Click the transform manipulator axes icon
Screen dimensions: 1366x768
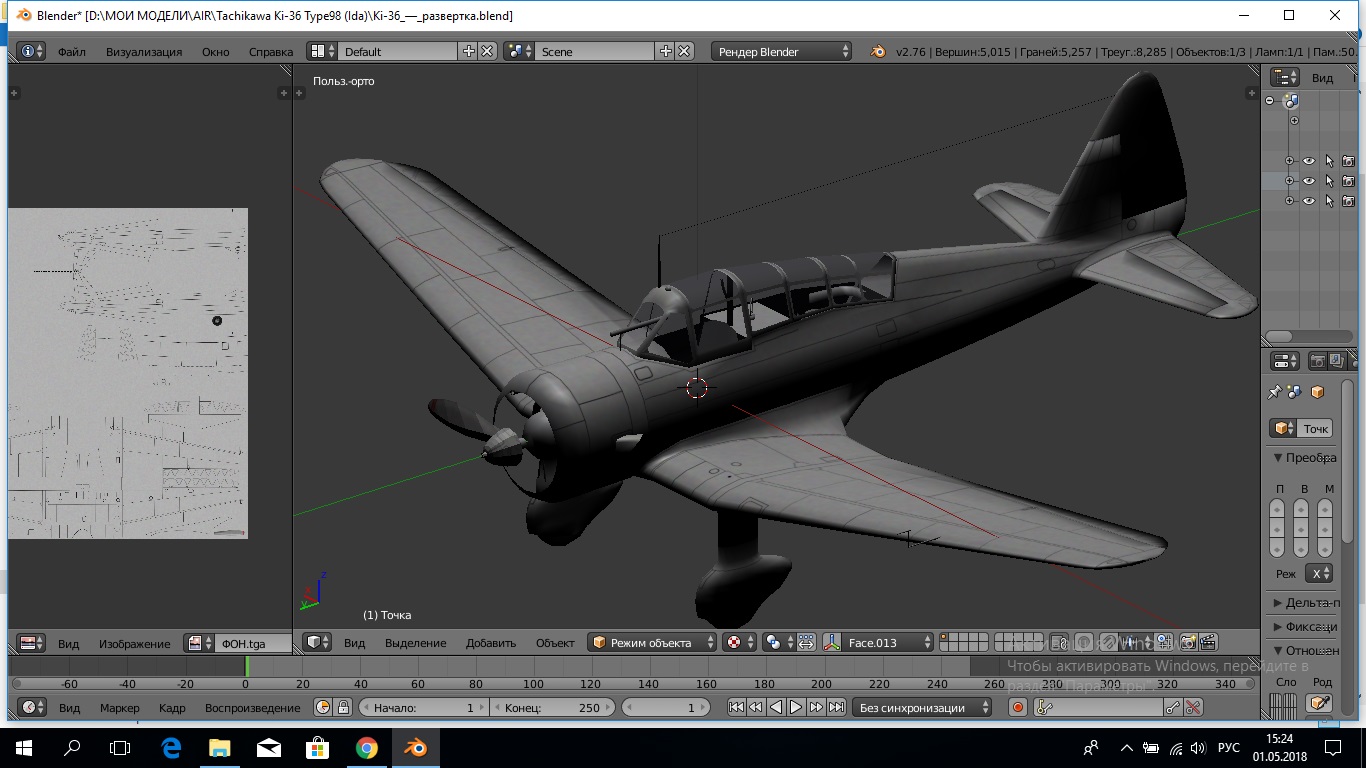(x=831, y=643)
